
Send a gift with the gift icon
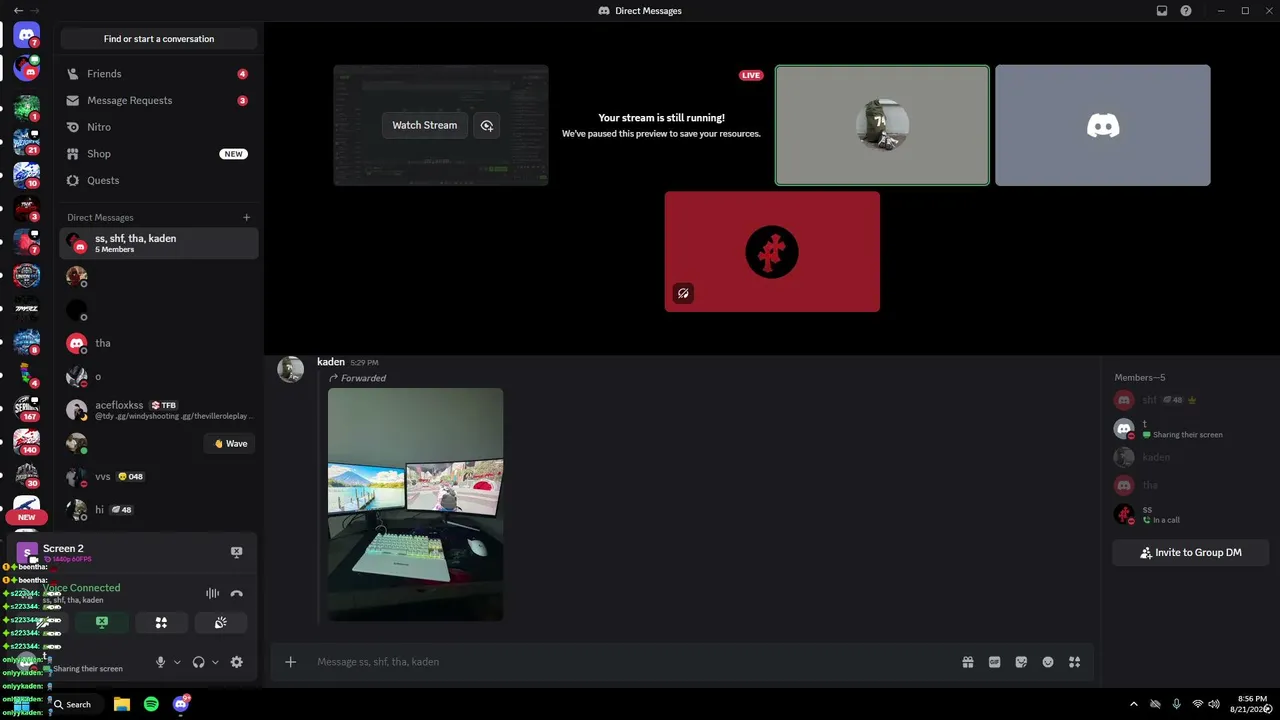(968, 662)
